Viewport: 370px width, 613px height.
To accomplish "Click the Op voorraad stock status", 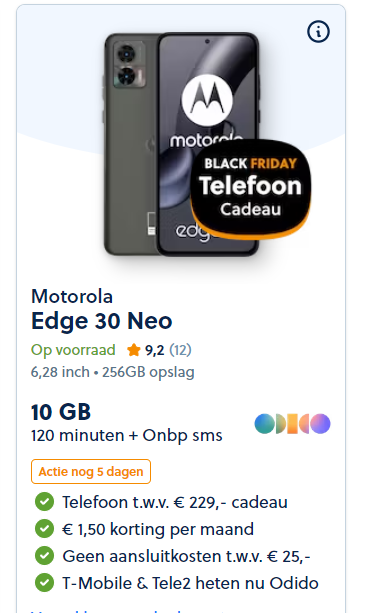I will coord(73,350).
